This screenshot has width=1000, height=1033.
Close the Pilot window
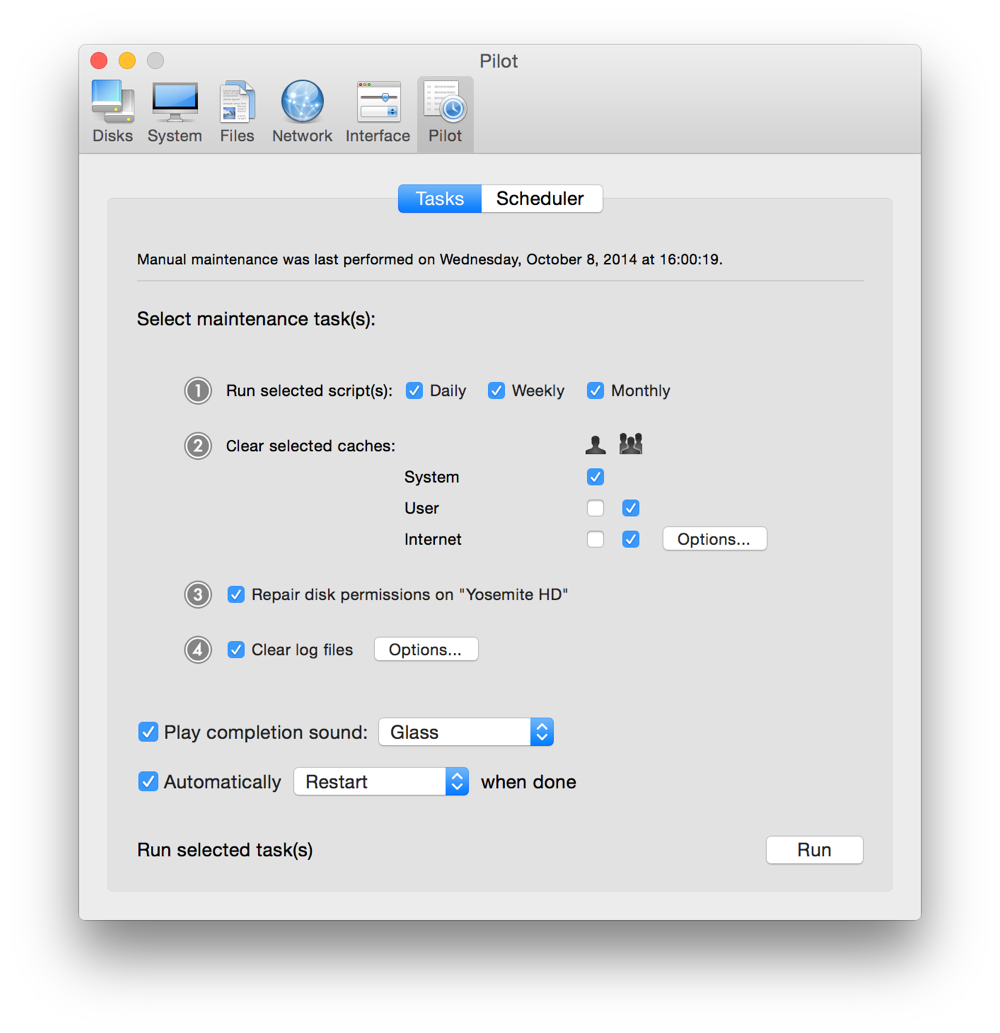point(99,61)
